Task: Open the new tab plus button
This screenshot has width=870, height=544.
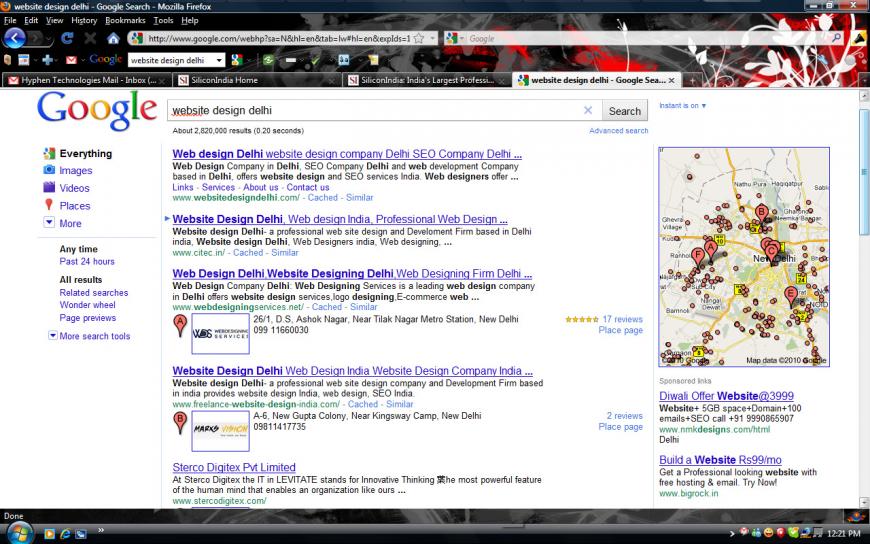Action: pos(691,80)
